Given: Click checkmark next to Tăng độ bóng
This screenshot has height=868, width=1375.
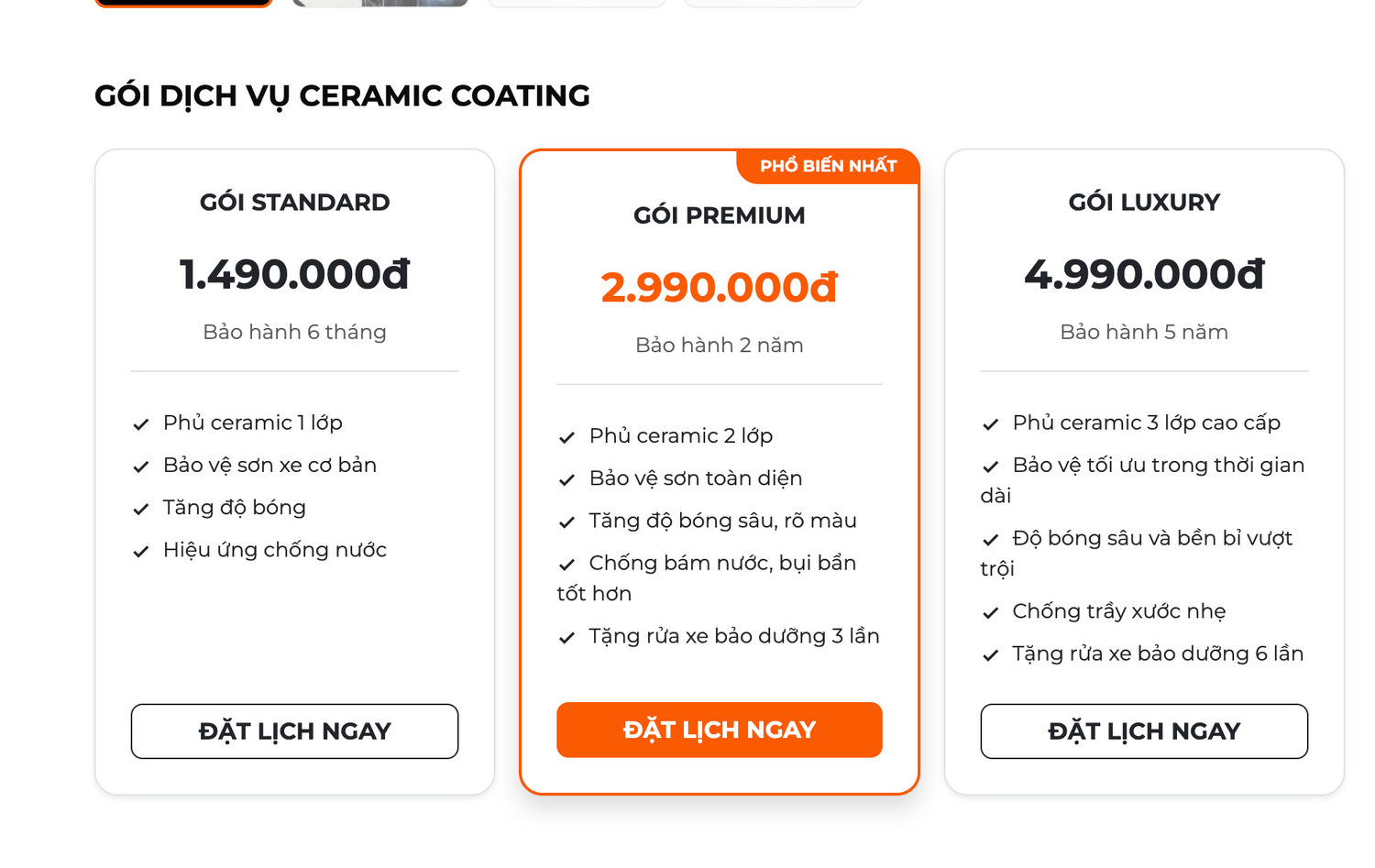Looking at the screenshot, I should point(141,509).
